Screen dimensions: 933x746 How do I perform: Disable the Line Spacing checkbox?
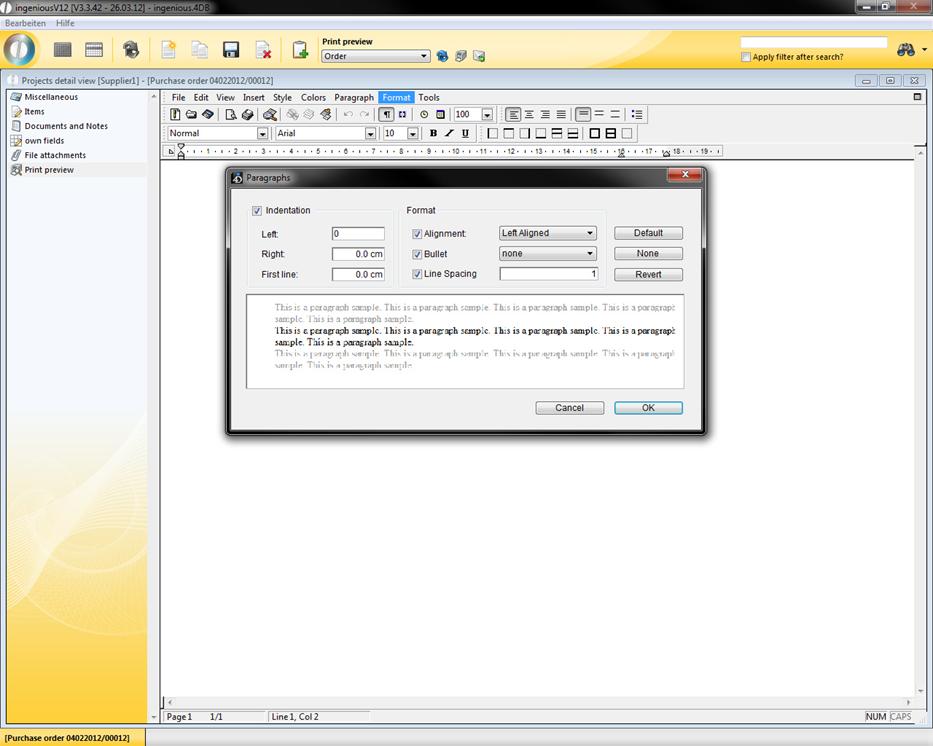tap(417, 274)
